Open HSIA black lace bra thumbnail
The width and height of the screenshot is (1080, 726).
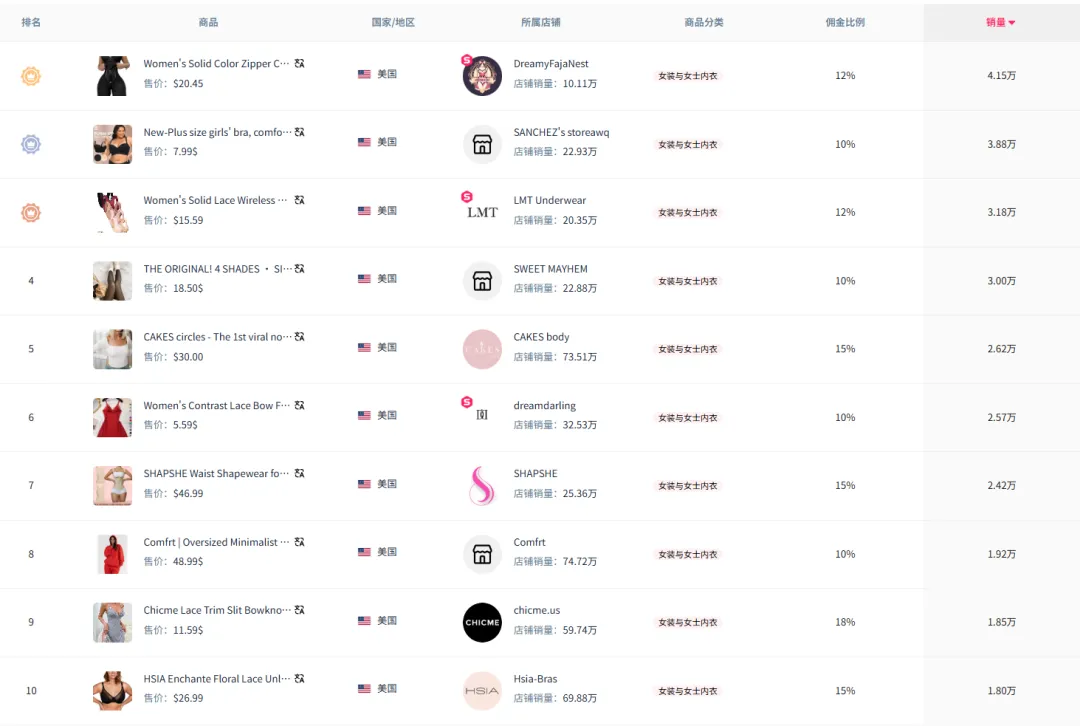pos(112,690)
